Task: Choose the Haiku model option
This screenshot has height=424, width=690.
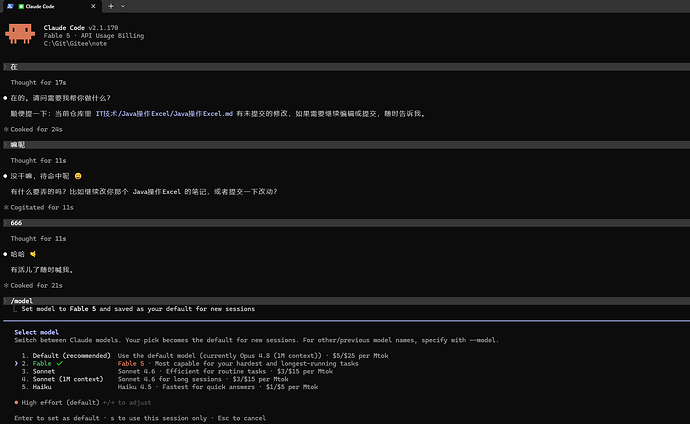Action: pyautogui.click(x=37, y=387)
